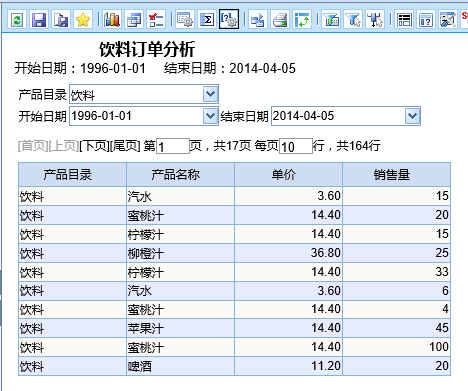
Task: Click the page number input field
Action: click(173, 146)
